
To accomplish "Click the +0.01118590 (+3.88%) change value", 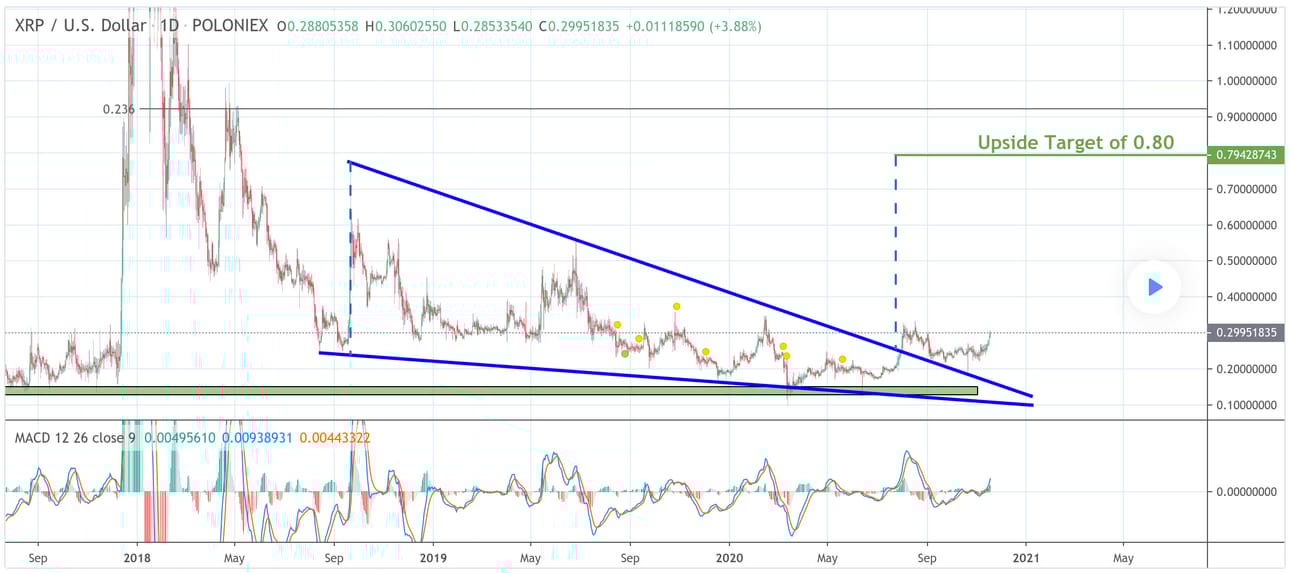I will pos(694,26).
